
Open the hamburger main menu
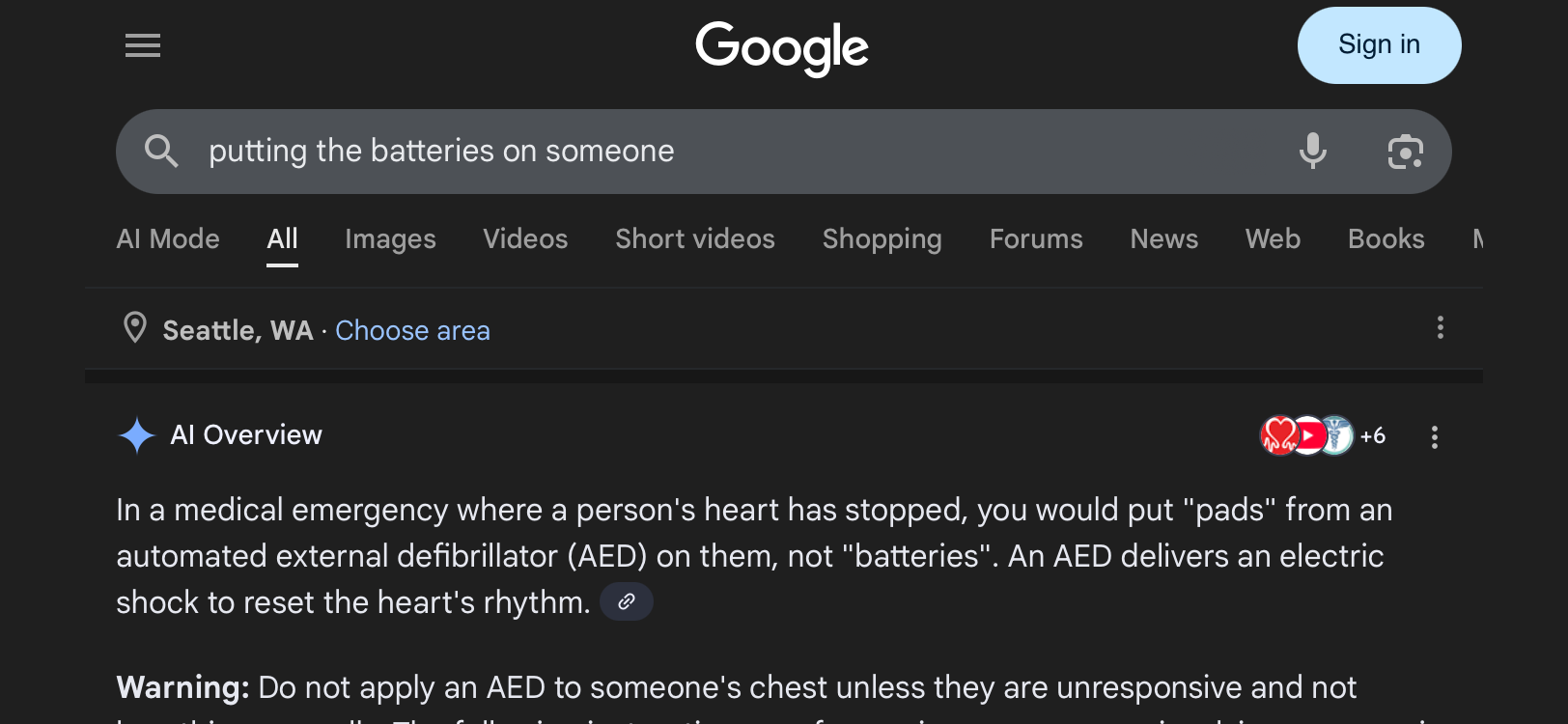click(143, 45)
